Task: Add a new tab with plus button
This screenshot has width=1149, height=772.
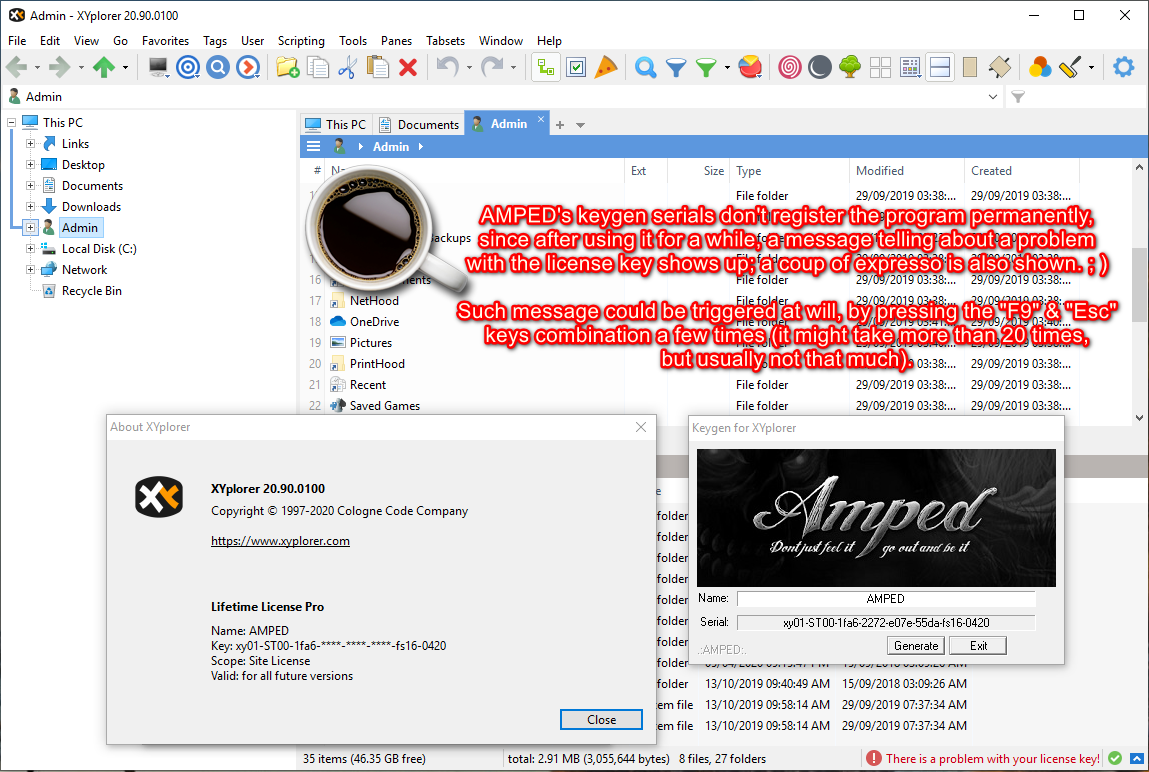Action: (560, 125)
